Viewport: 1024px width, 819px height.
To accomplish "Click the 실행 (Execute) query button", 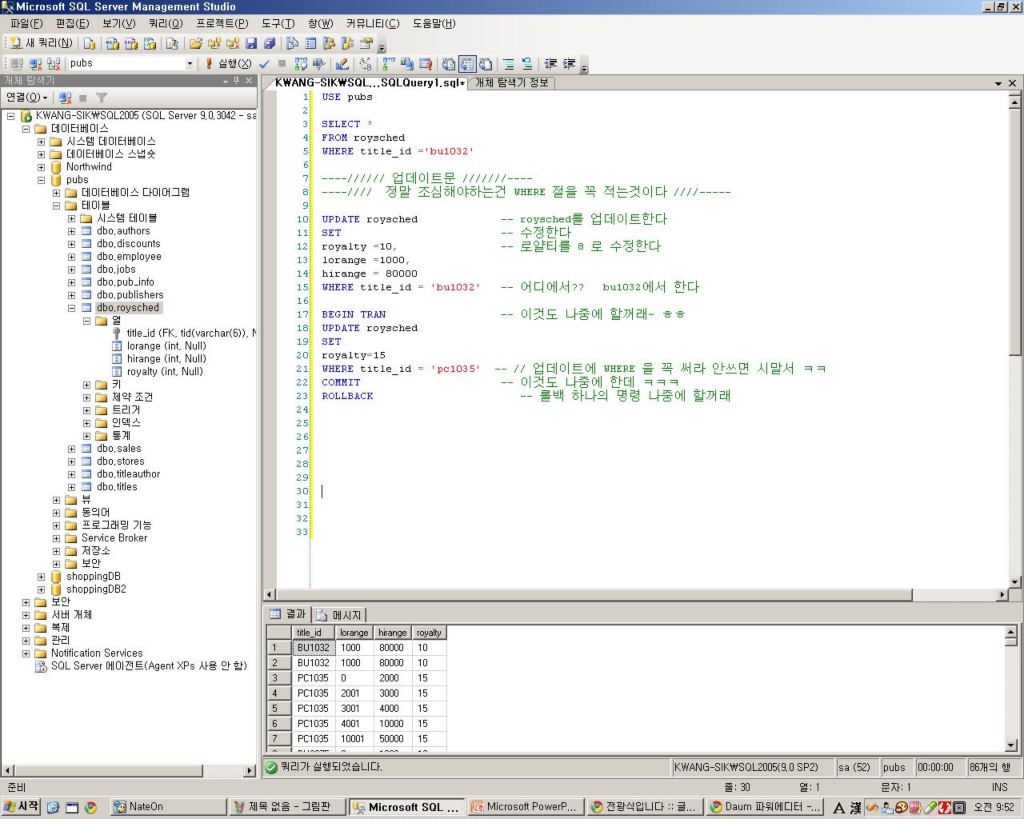I will (x=228, y=63).
